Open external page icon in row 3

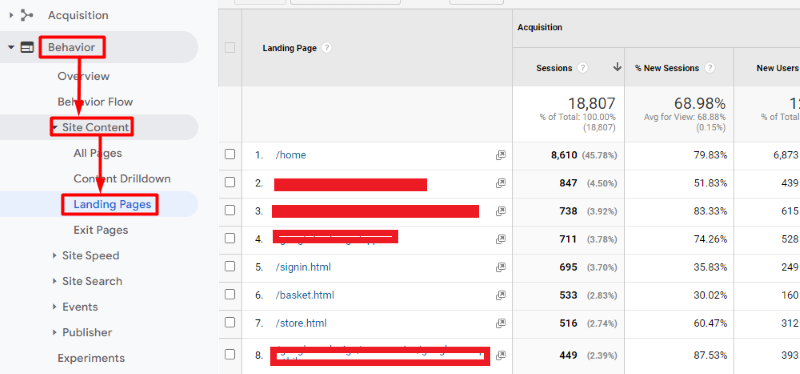[x=501, y=211]
